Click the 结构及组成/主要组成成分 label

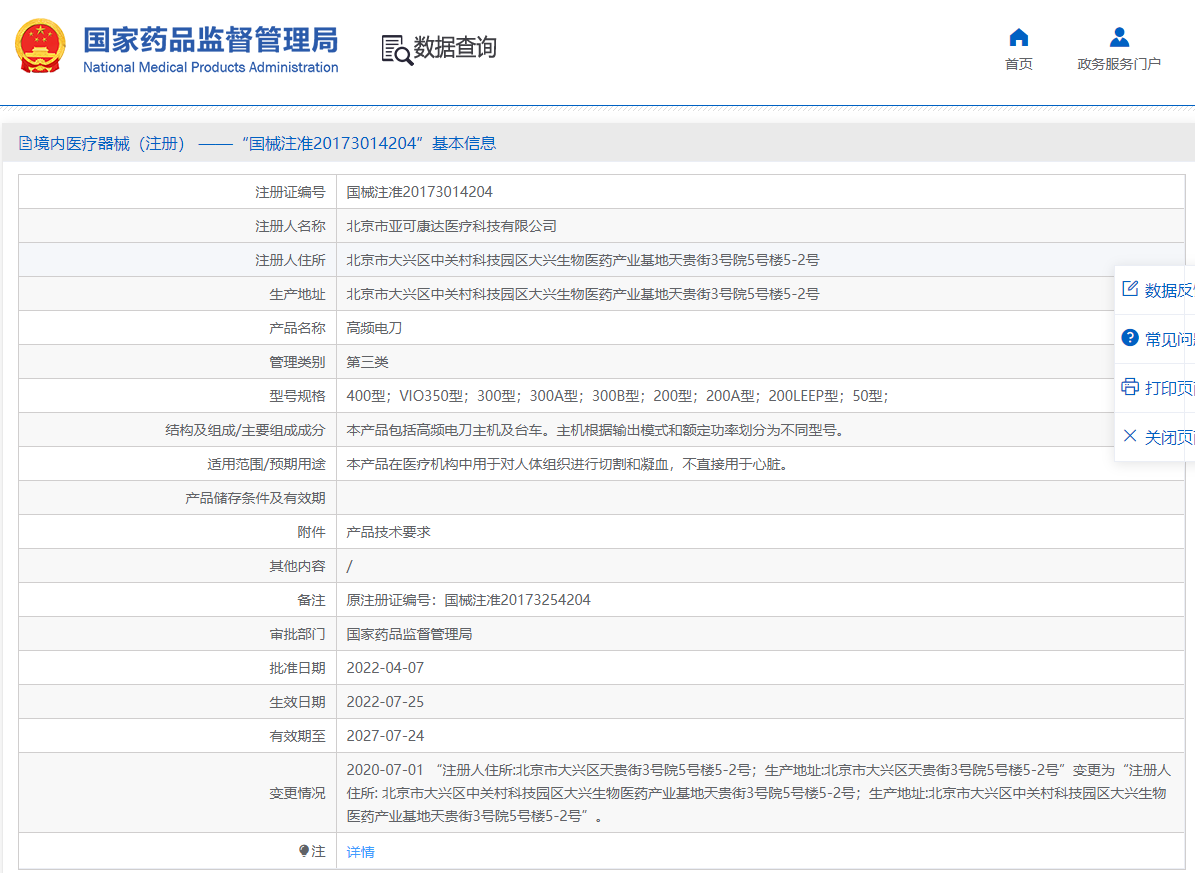[x=245, y=430]
